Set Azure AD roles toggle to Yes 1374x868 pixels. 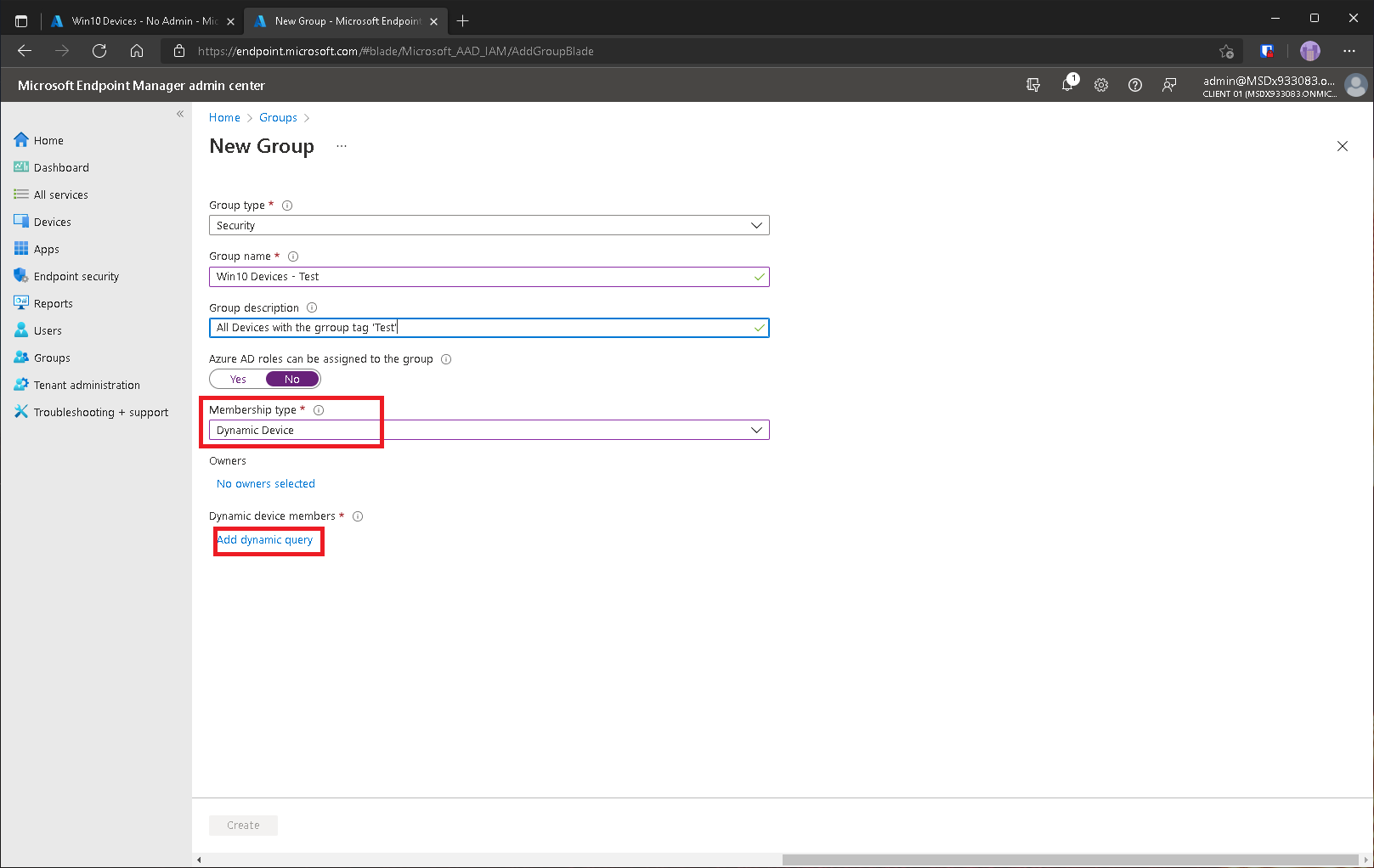point(238,380)
